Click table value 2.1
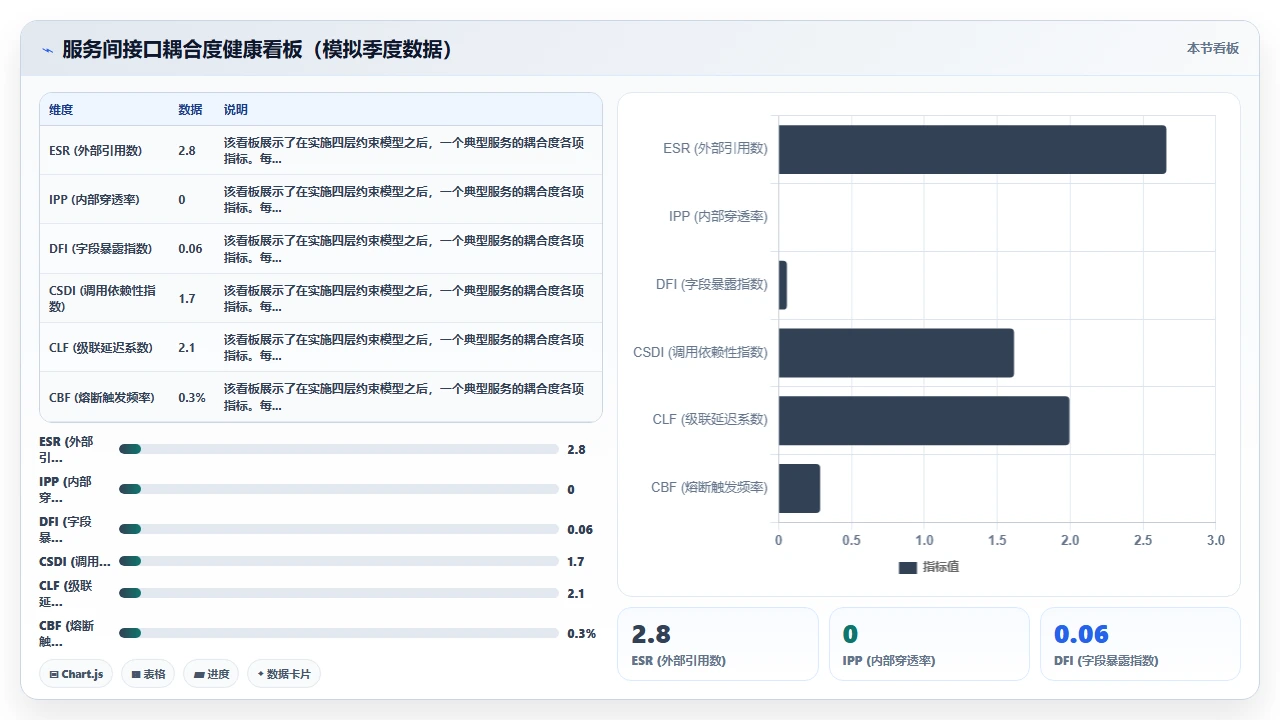 click(x=187, y=347)
